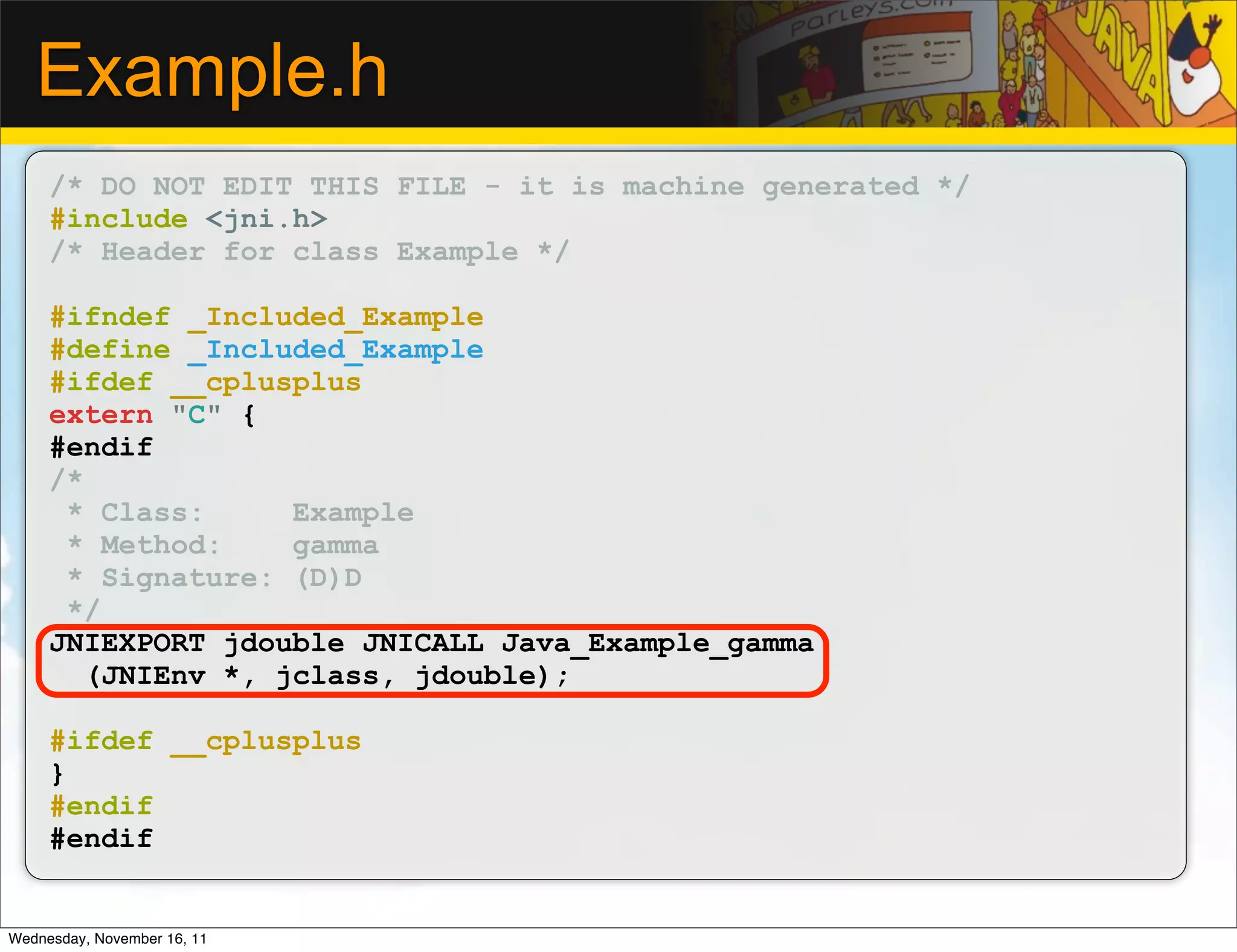1237x952 pixels.
Task: Click the jclass parameter
Action: (327, 677)
